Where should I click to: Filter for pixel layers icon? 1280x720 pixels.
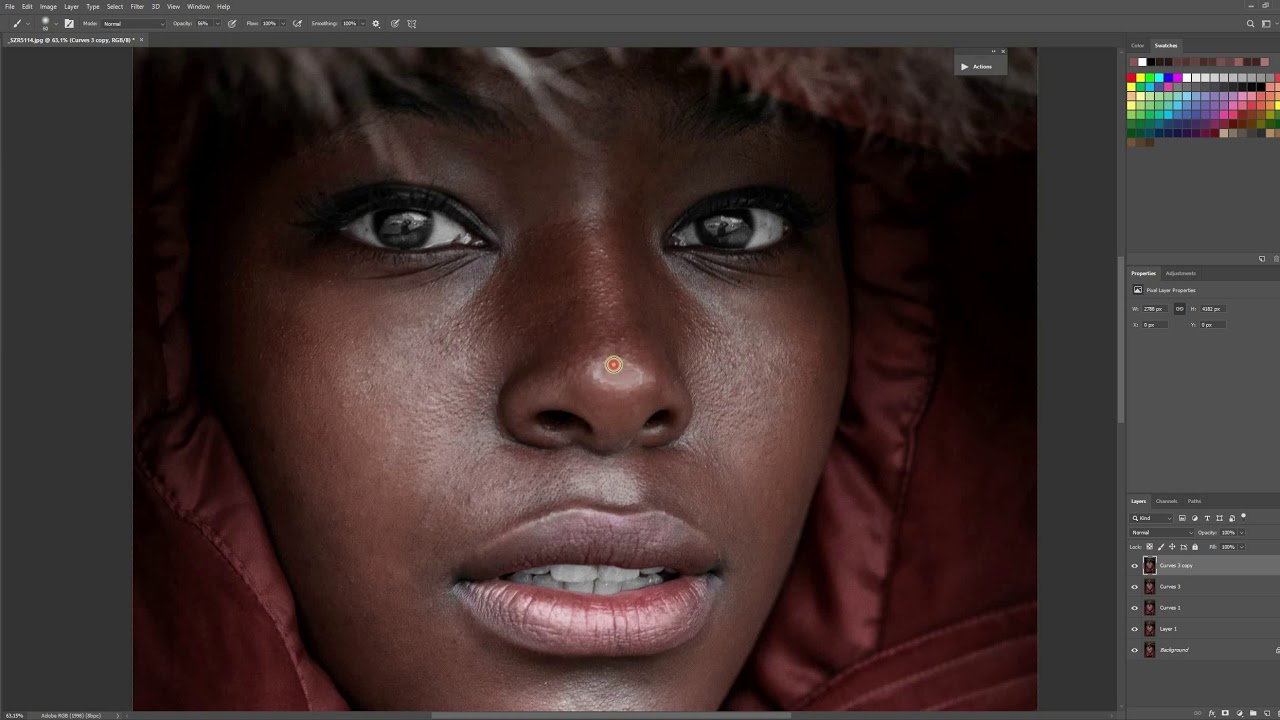[1182, 518]
